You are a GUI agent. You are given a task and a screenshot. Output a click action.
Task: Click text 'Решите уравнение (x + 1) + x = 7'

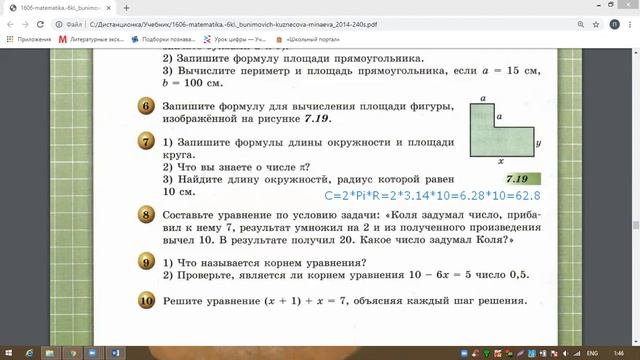click(255, 301)
